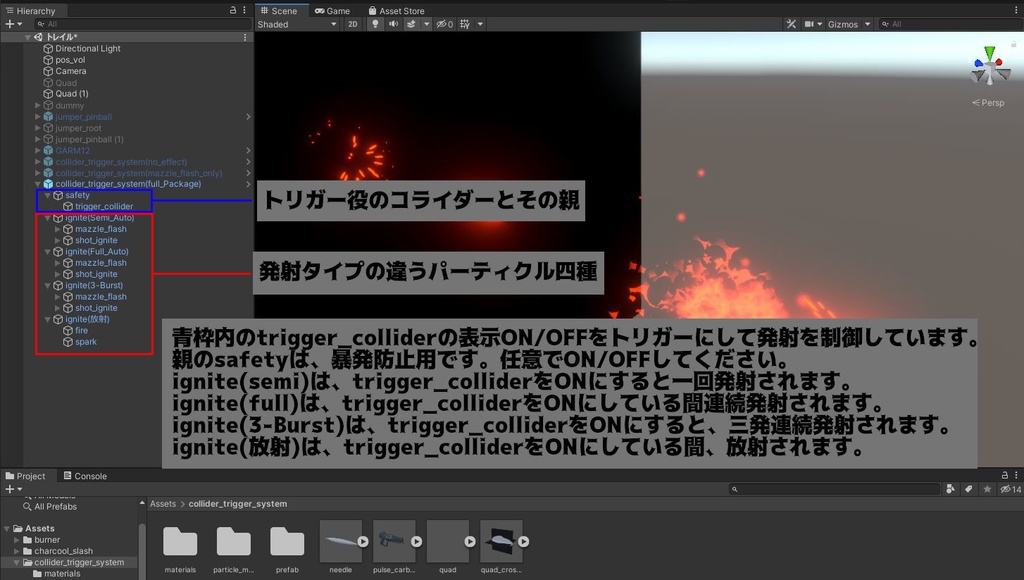
Task: Click the create (+) icon in the Hierarchy panel
Action: tap(8, 23)
